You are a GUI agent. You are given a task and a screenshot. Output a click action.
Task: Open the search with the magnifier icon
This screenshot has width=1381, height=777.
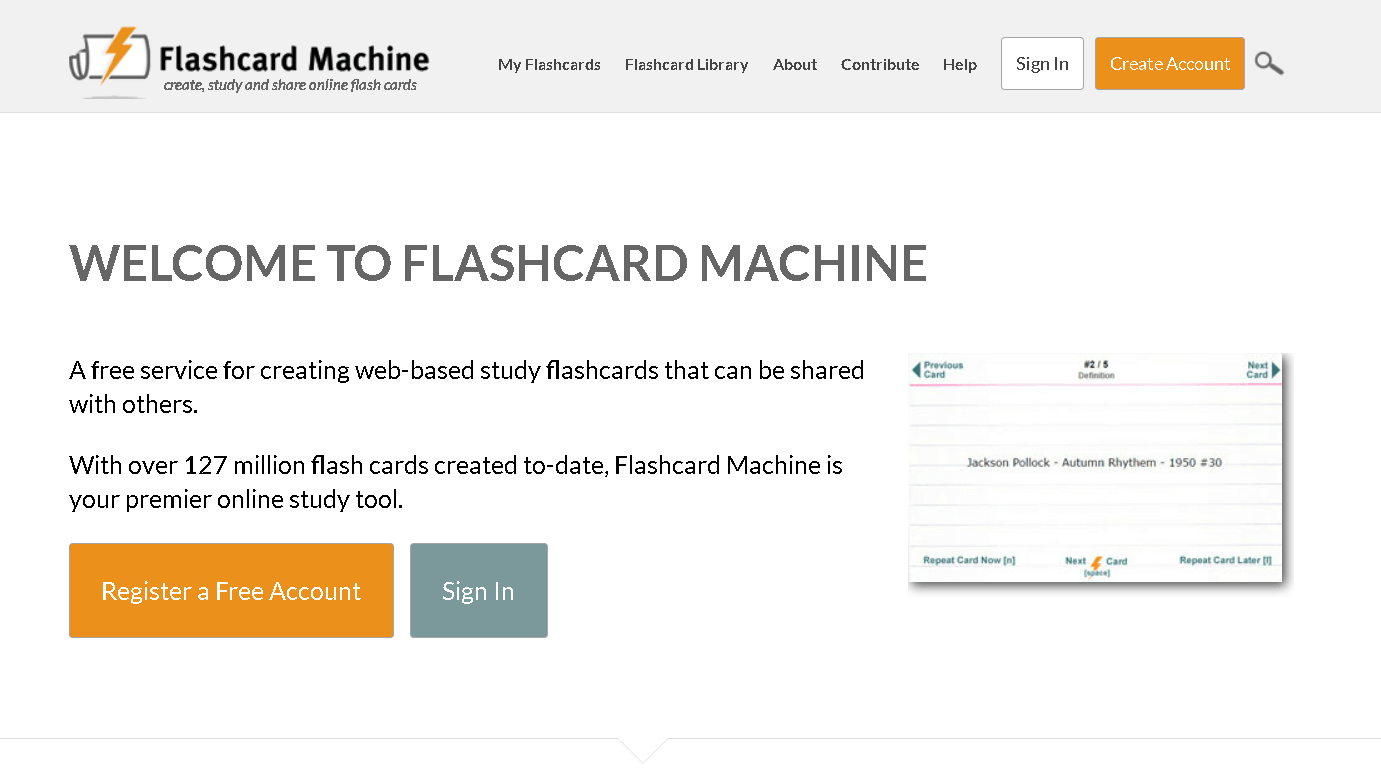[1268, 63]
